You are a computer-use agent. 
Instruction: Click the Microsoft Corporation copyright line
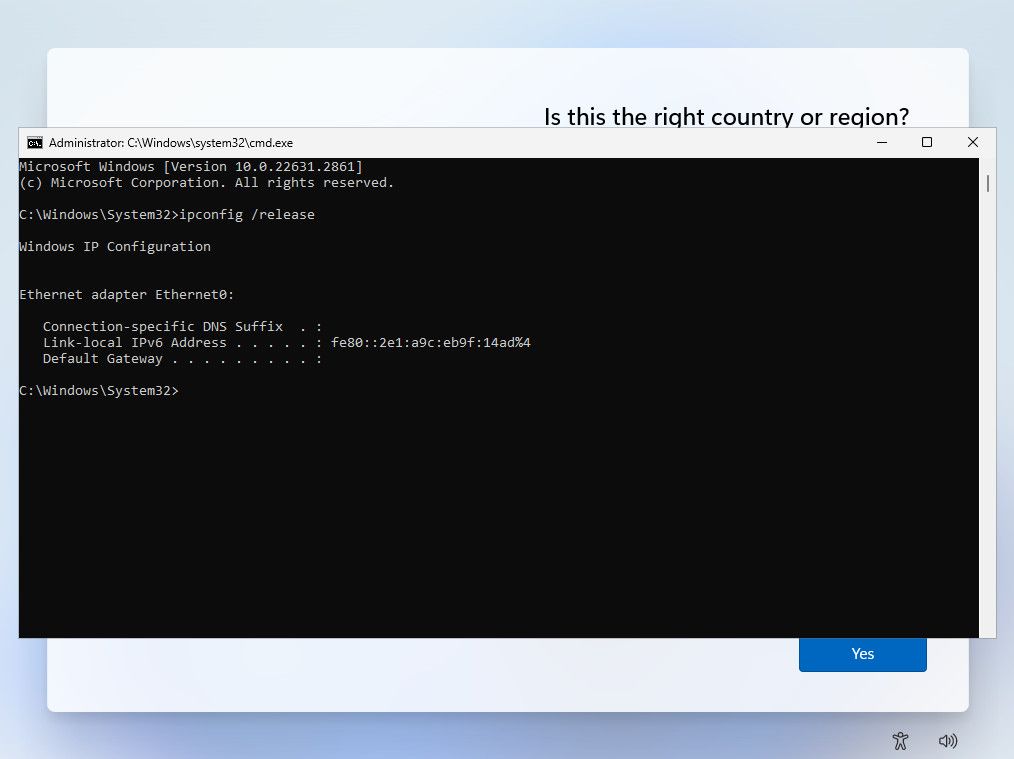coord(206,183)
